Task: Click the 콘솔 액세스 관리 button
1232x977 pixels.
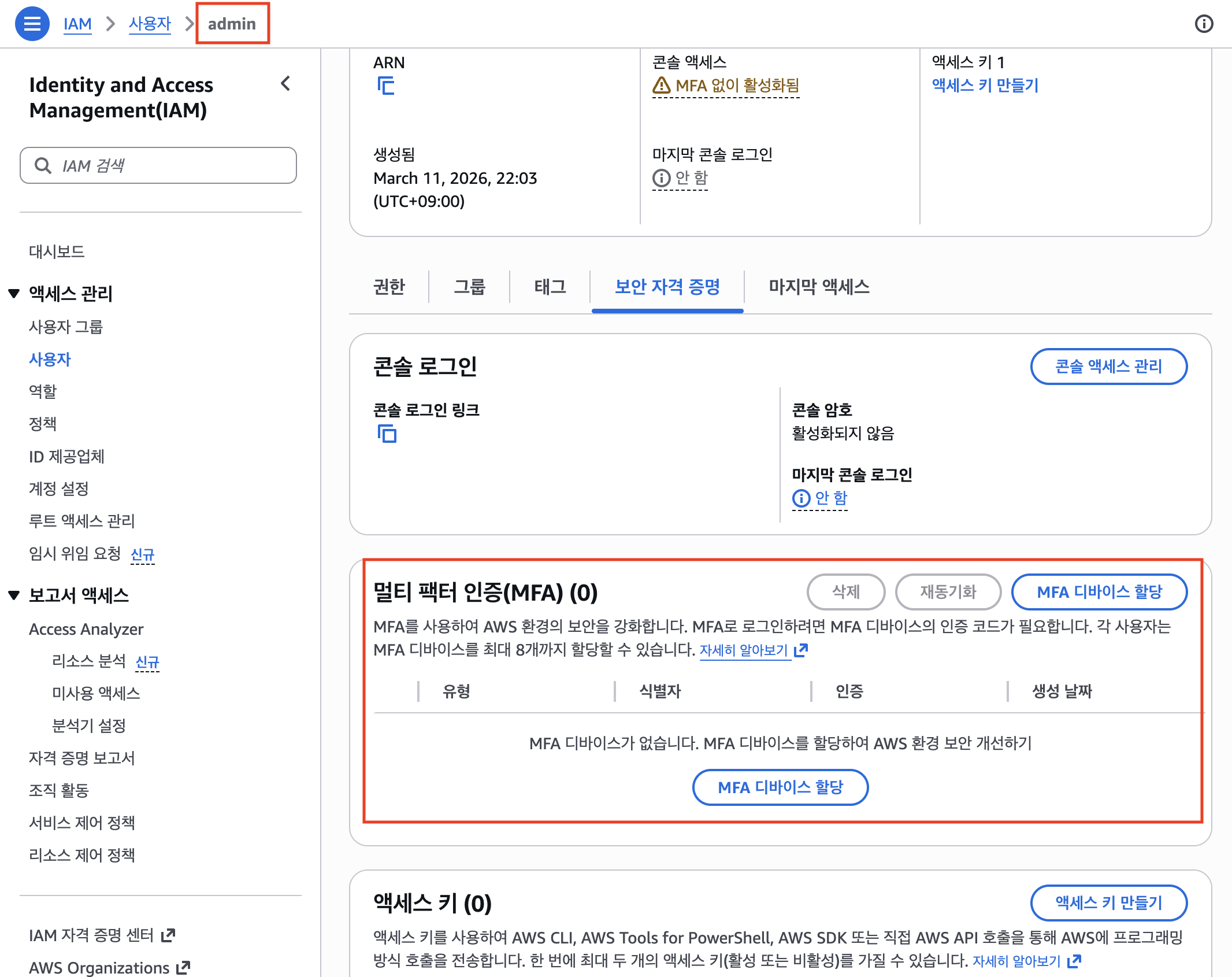Action: click(1108, 366)
